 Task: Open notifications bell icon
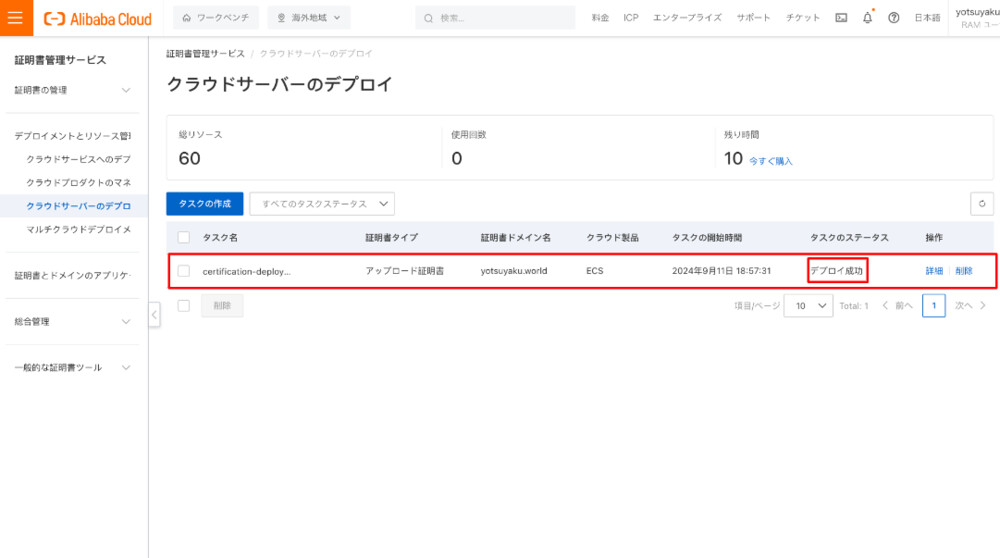[867, 18]
